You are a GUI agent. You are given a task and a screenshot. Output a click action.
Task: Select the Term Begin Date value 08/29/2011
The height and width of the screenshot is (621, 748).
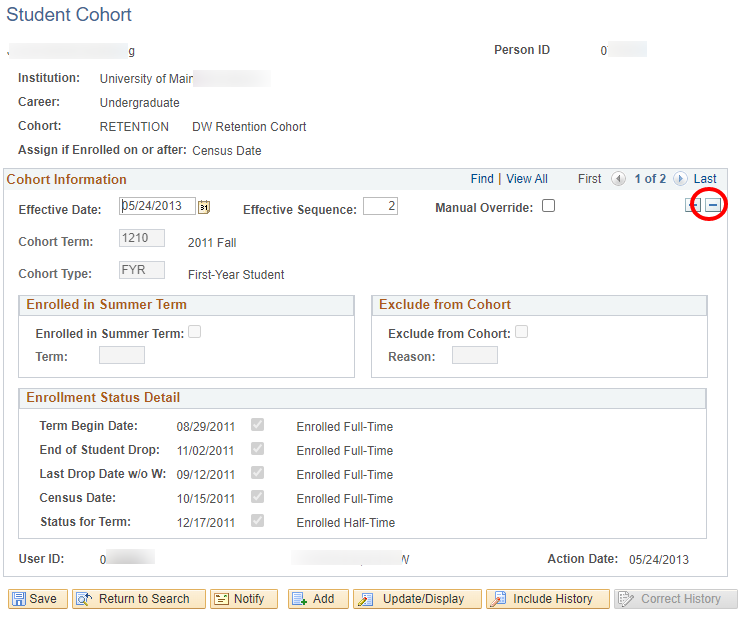pyautogui.click(x=206, y=427)
